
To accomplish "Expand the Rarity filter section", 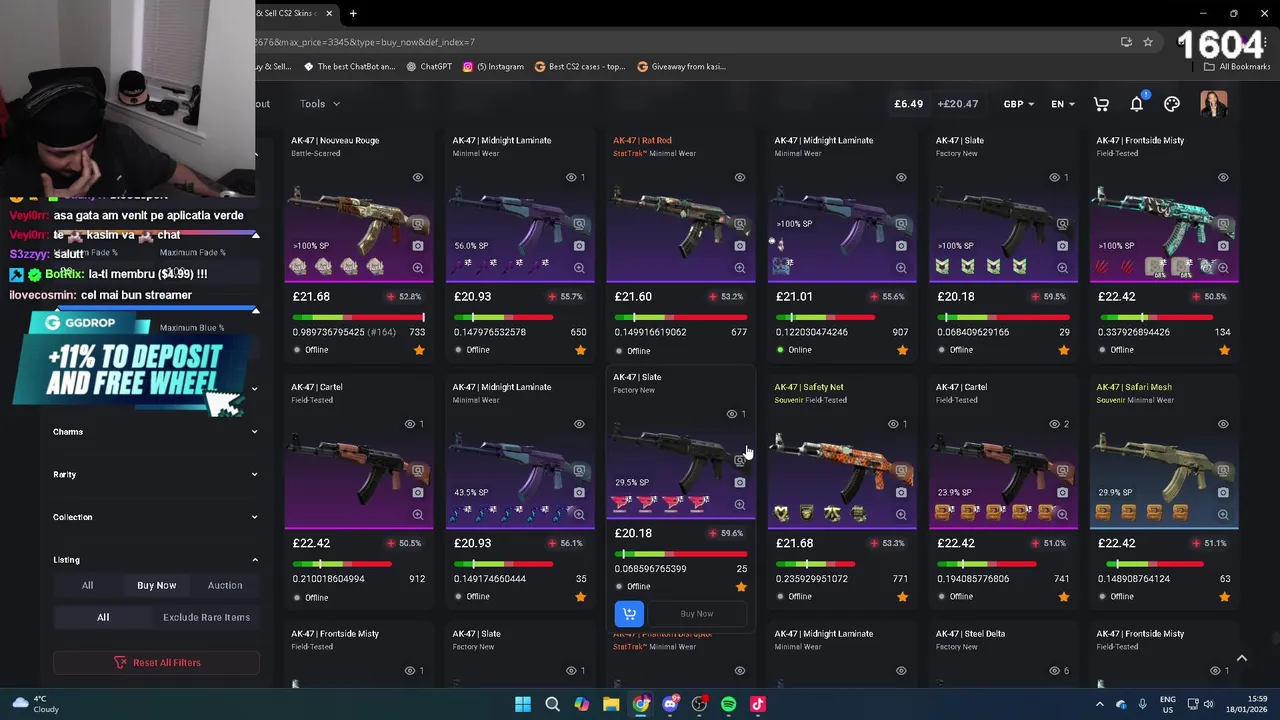I will (156, 474).
